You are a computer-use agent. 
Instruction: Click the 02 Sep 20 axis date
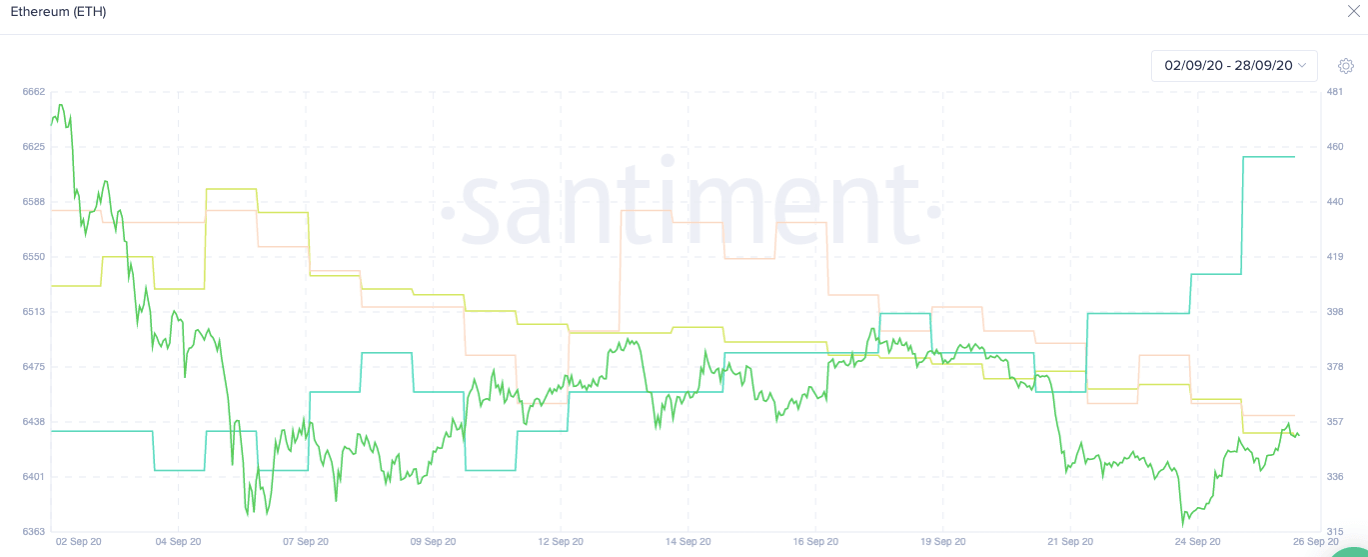[77, 542]
